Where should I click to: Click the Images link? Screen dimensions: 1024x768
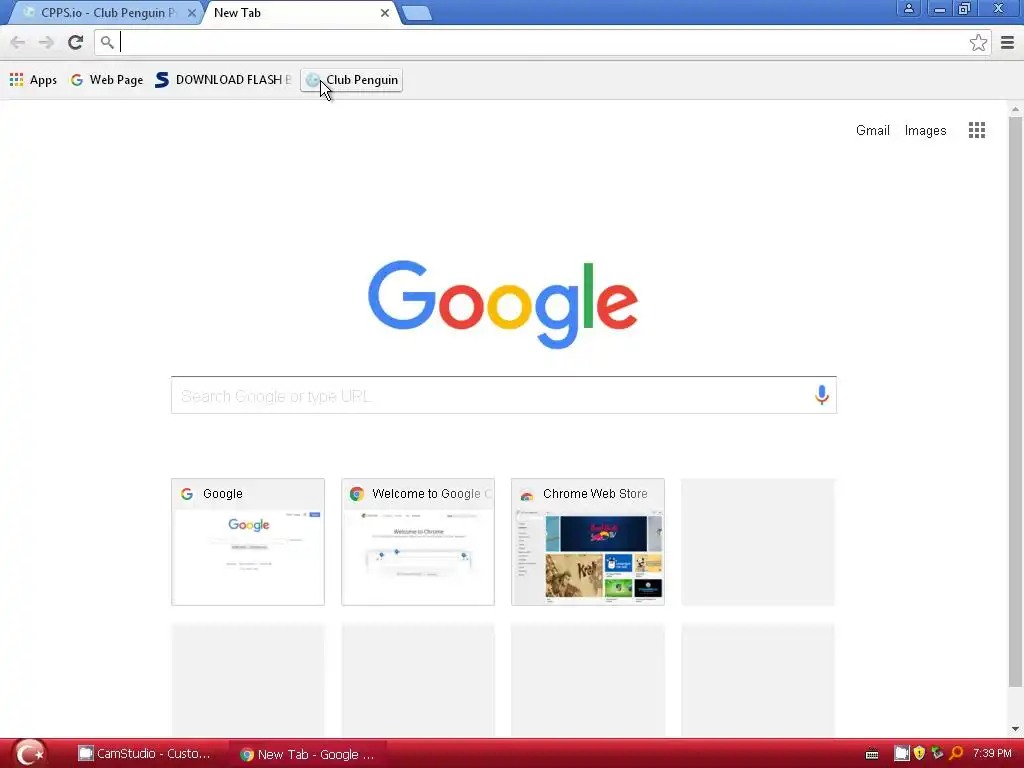tap(925, 131)
